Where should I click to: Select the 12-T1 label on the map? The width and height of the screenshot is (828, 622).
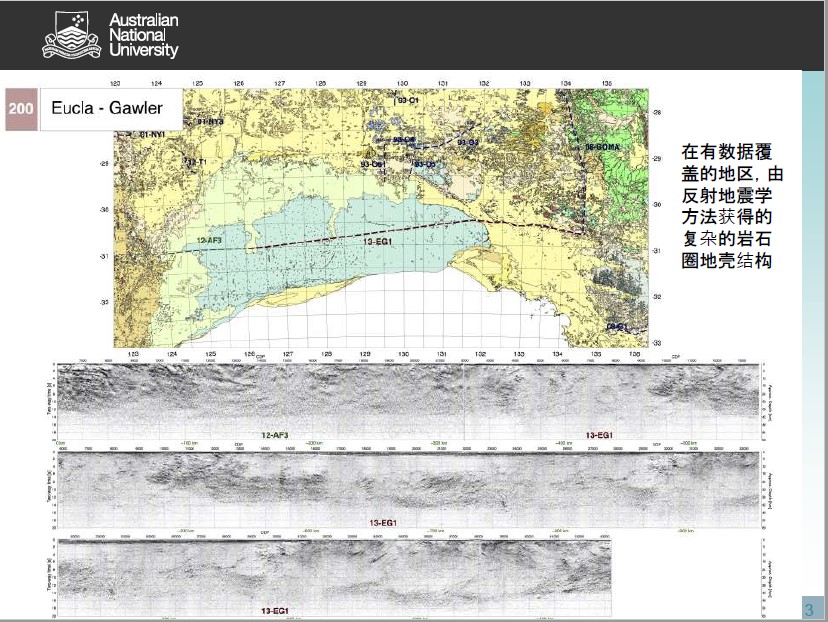pos(195,161)
